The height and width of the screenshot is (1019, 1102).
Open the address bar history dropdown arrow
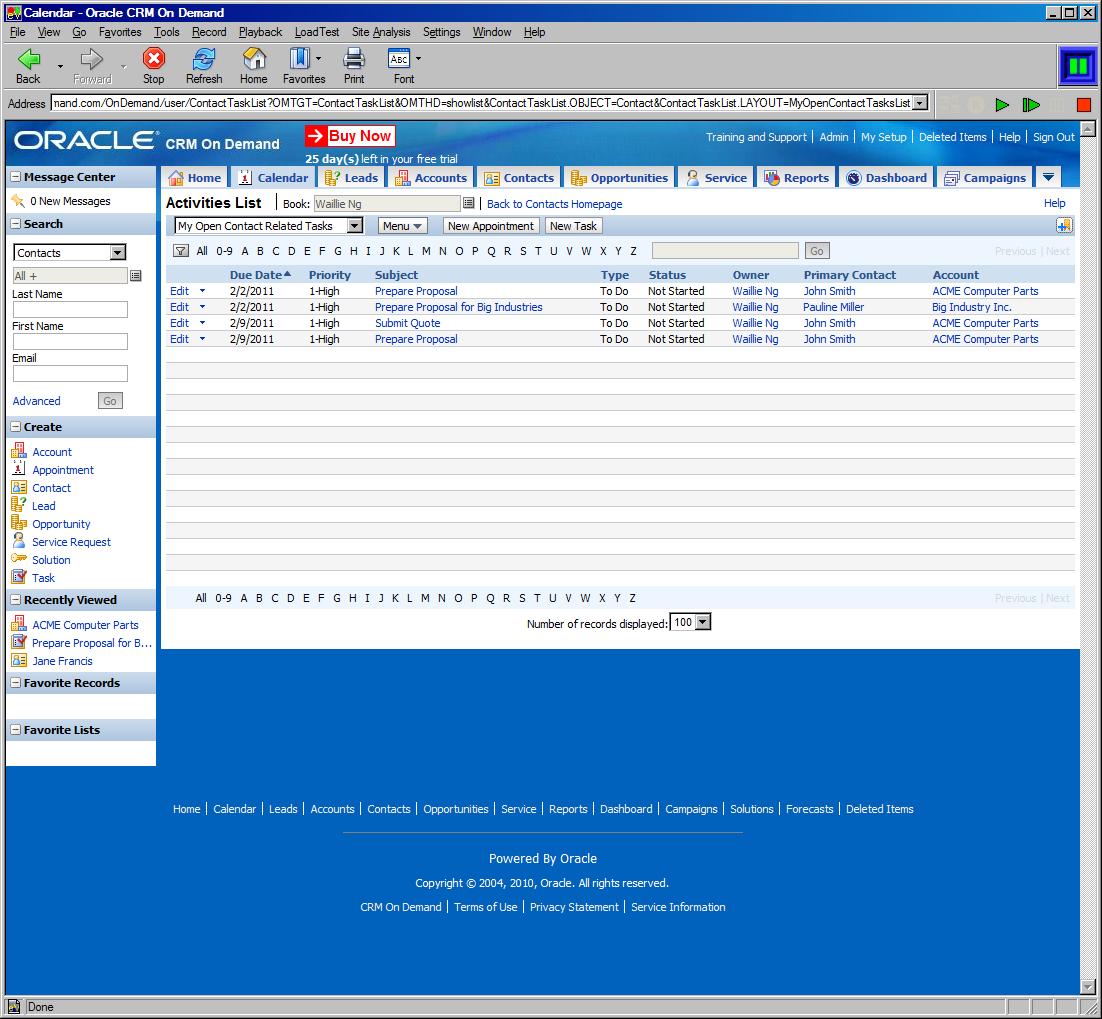pos(919,103)
